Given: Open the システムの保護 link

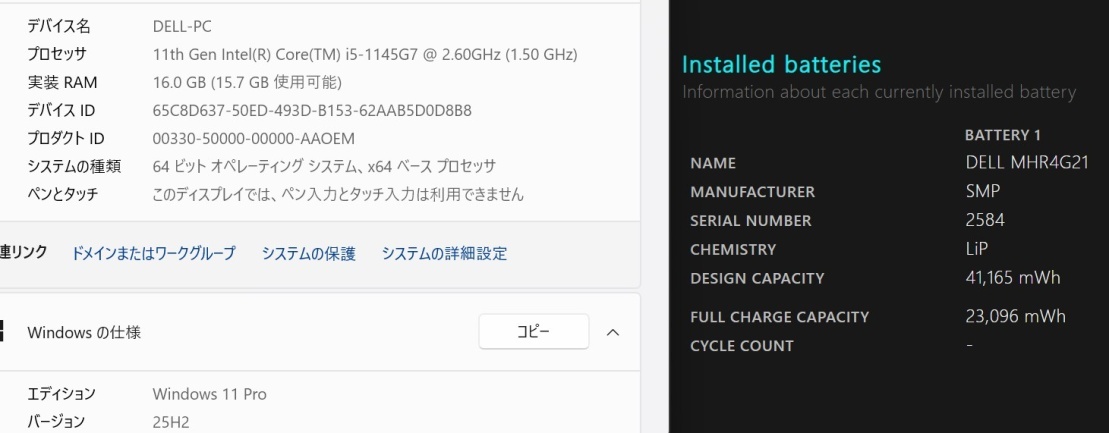Looking at the screenshot, I should [308, 253].
